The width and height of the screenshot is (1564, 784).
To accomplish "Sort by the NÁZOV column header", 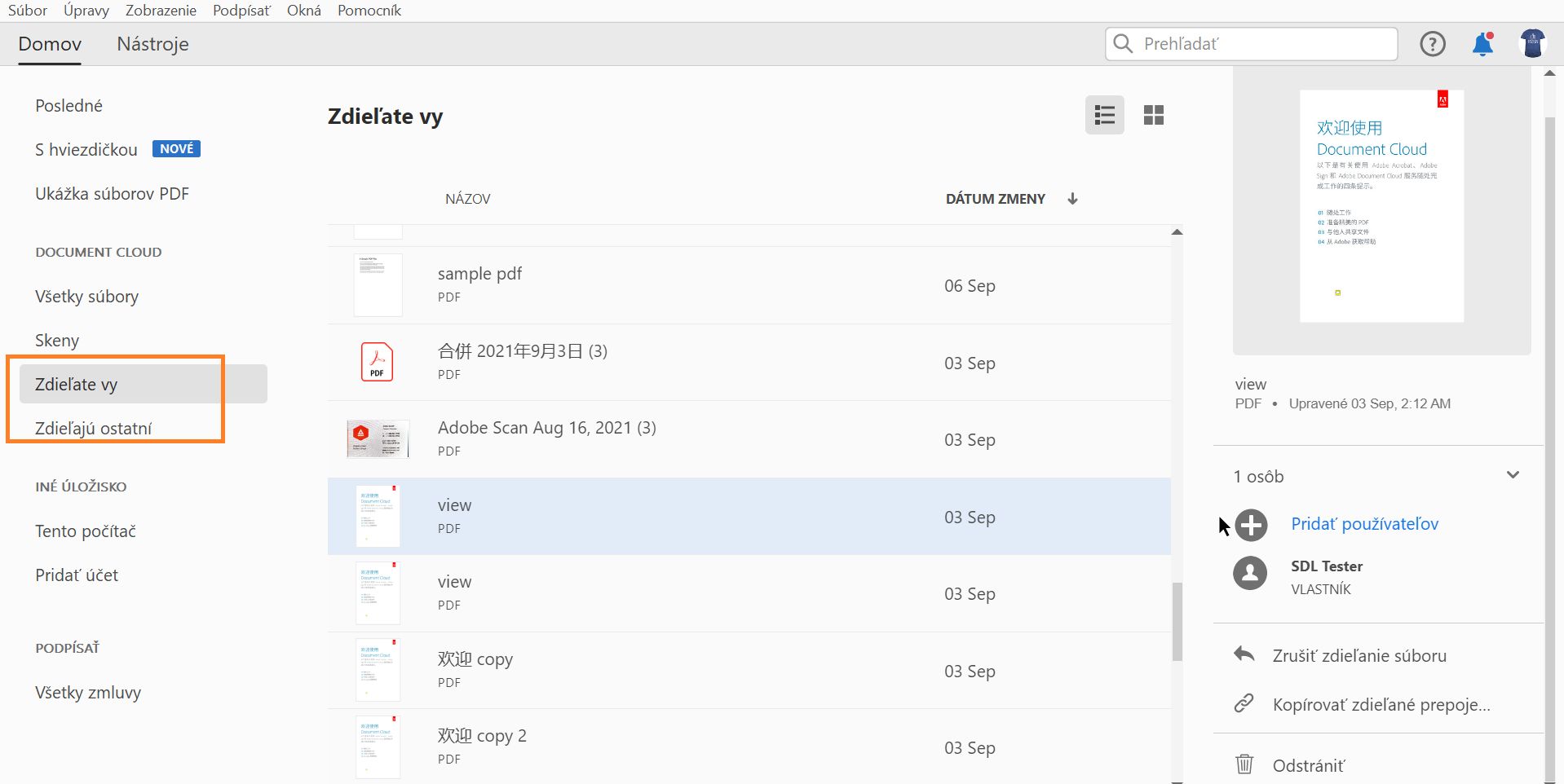I will (x=468, y=199).
